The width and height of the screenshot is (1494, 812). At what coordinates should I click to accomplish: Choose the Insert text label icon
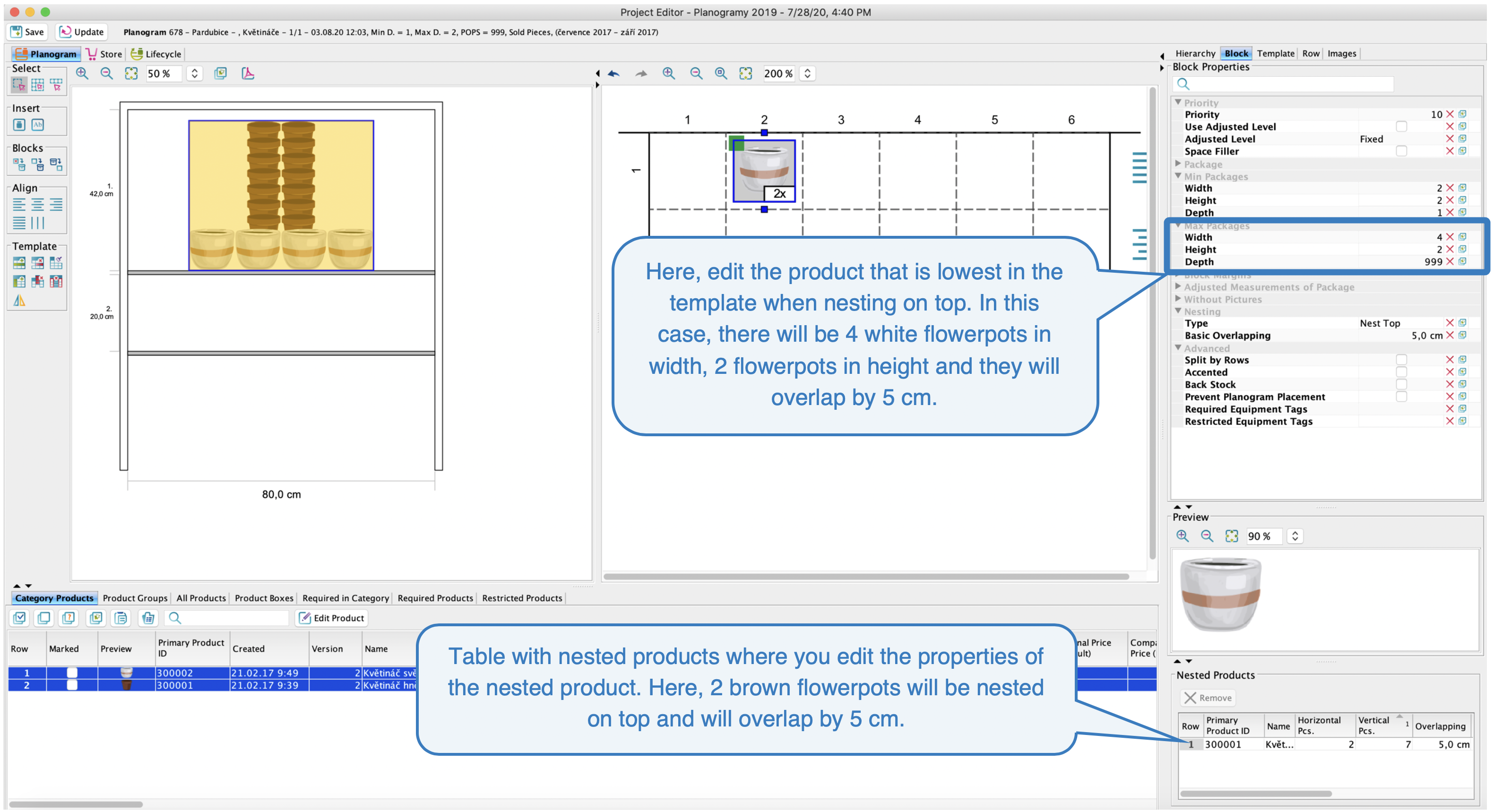[38, 125]
